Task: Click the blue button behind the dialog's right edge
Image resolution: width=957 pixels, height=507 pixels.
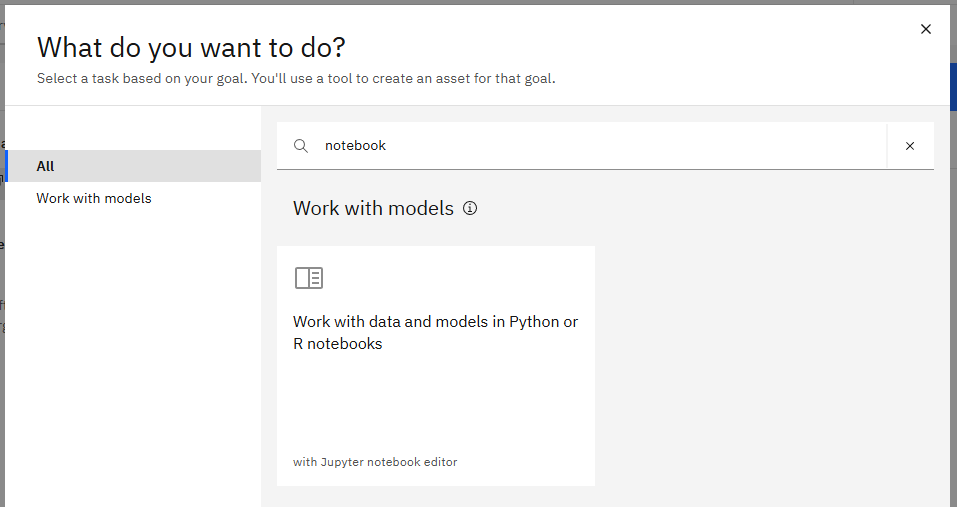Action: [x=953, y=87]
